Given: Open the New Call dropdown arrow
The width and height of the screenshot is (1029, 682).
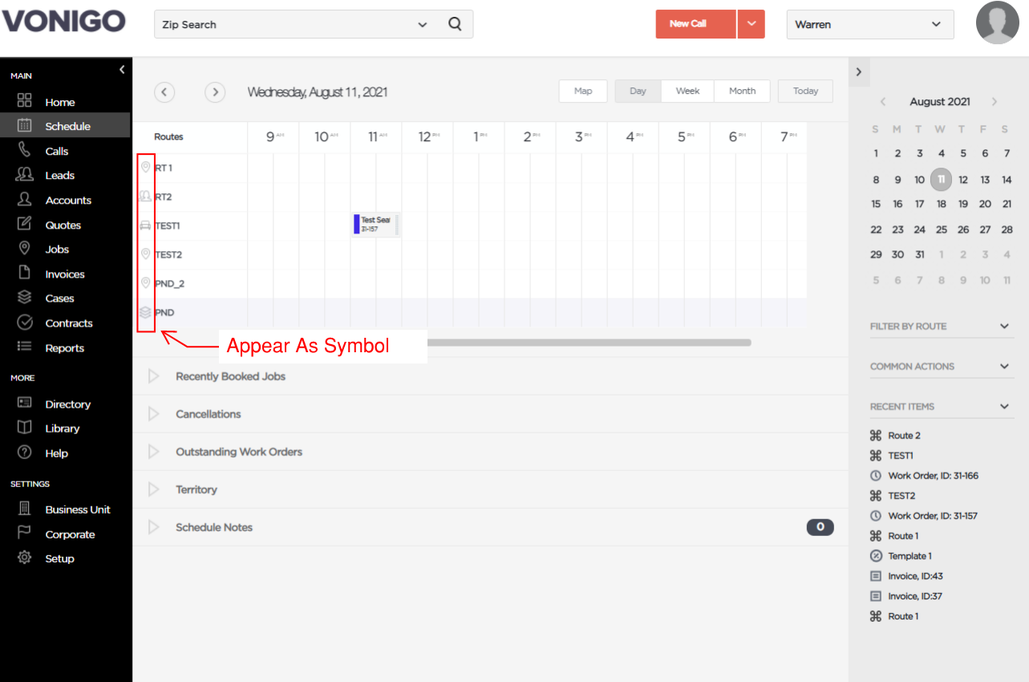Looking at the screenshot, I should (x=751, y=24).
